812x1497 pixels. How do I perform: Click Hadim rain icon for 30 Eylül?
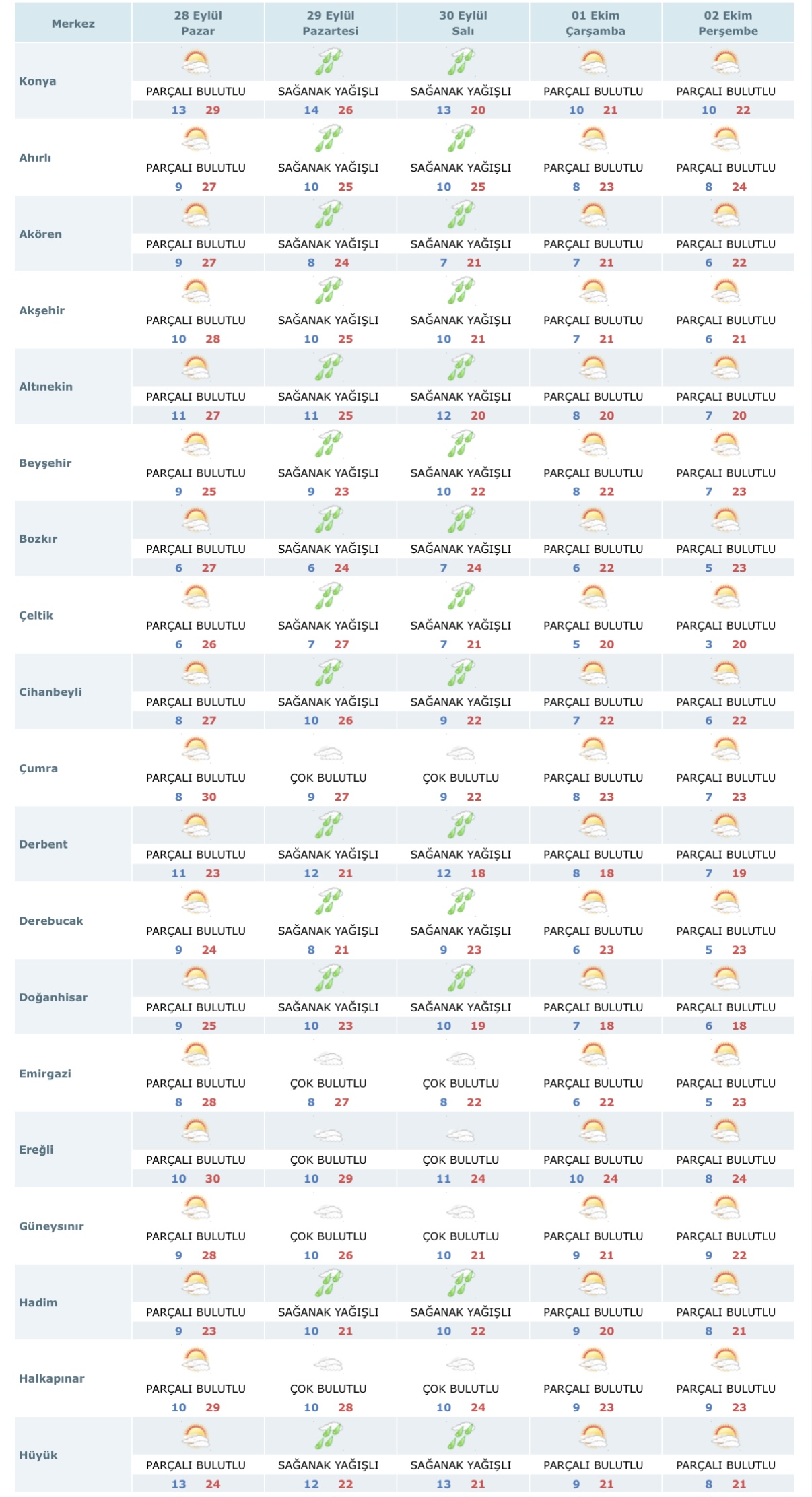click(x=461, y=1284)
